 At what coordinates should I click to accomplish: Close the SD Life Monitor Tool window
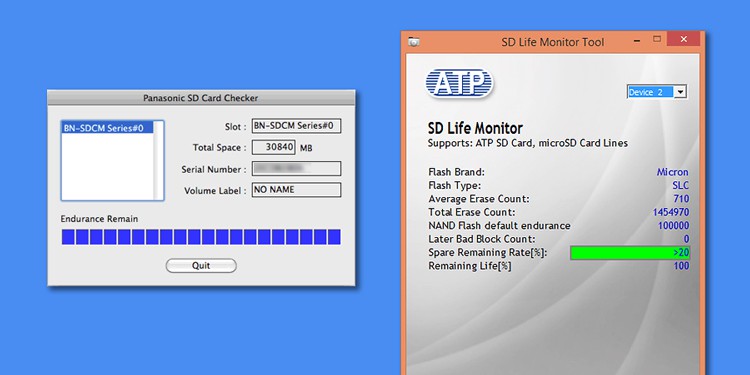[x=684, y=39]
